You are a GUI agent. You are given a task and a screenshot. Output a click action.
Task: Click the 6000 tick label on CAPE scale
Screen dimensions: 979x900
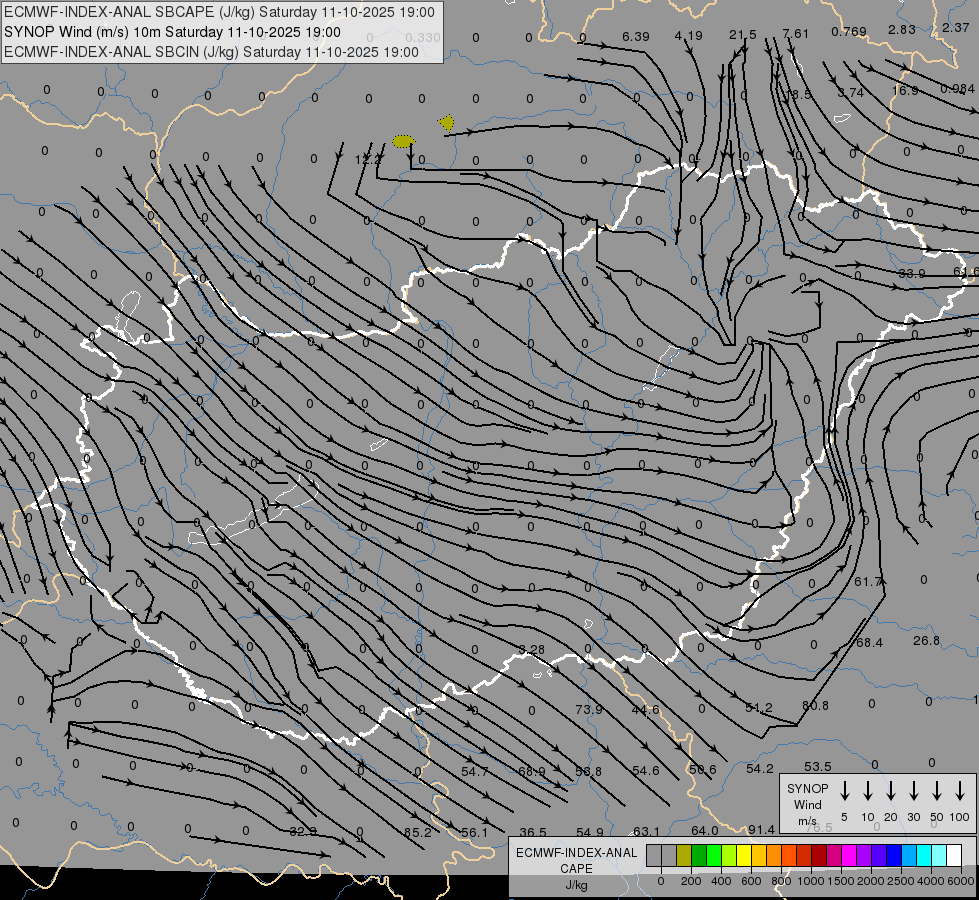coord(962,881)
